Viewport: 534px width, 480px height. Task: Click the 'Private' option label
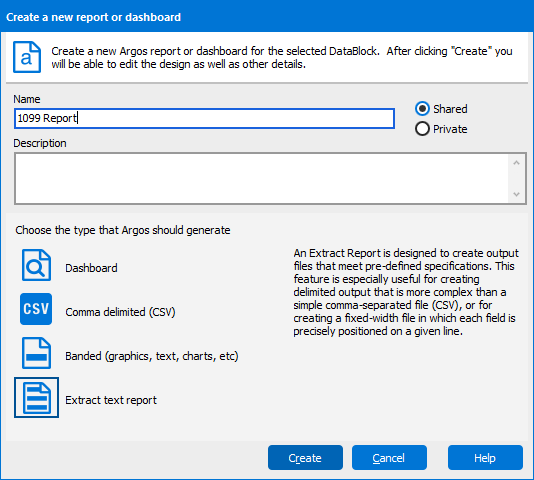coord(450,129)
